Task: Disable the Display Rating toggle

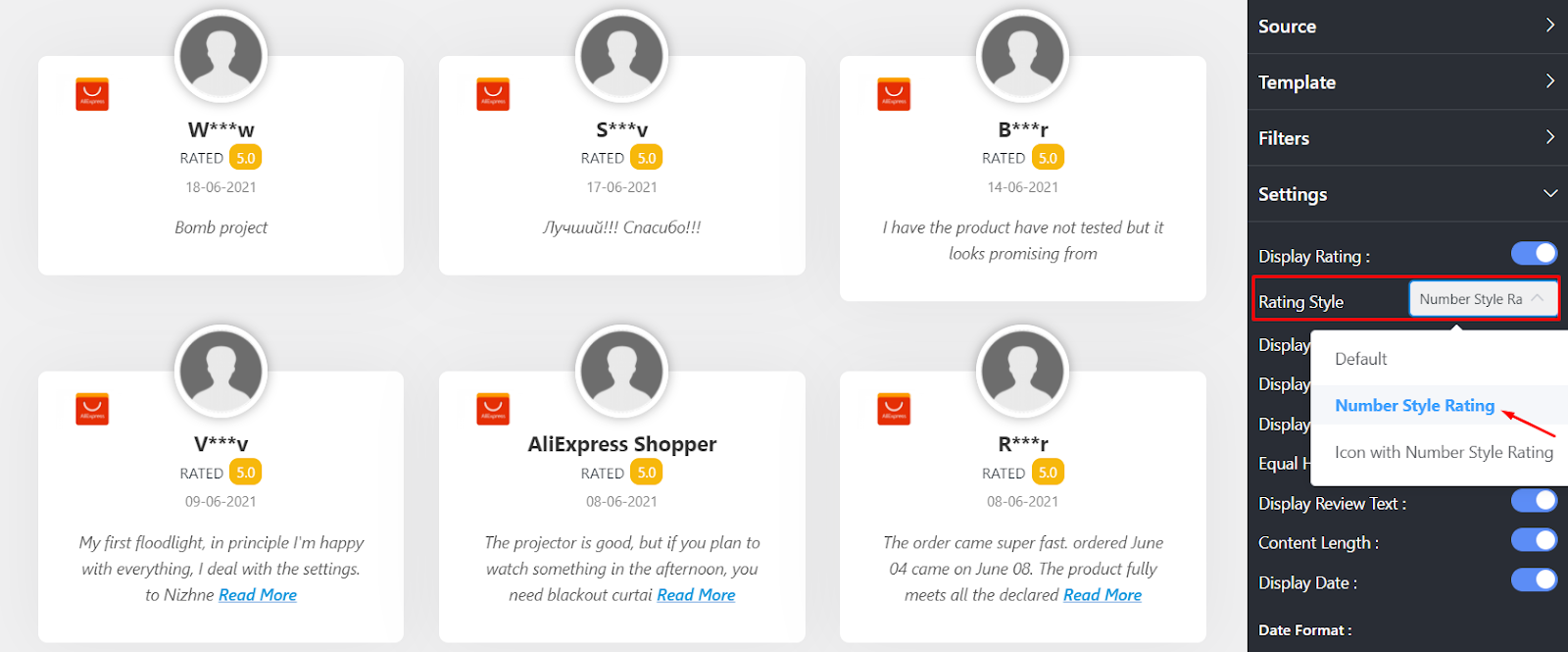Action: coord(1534,254)
